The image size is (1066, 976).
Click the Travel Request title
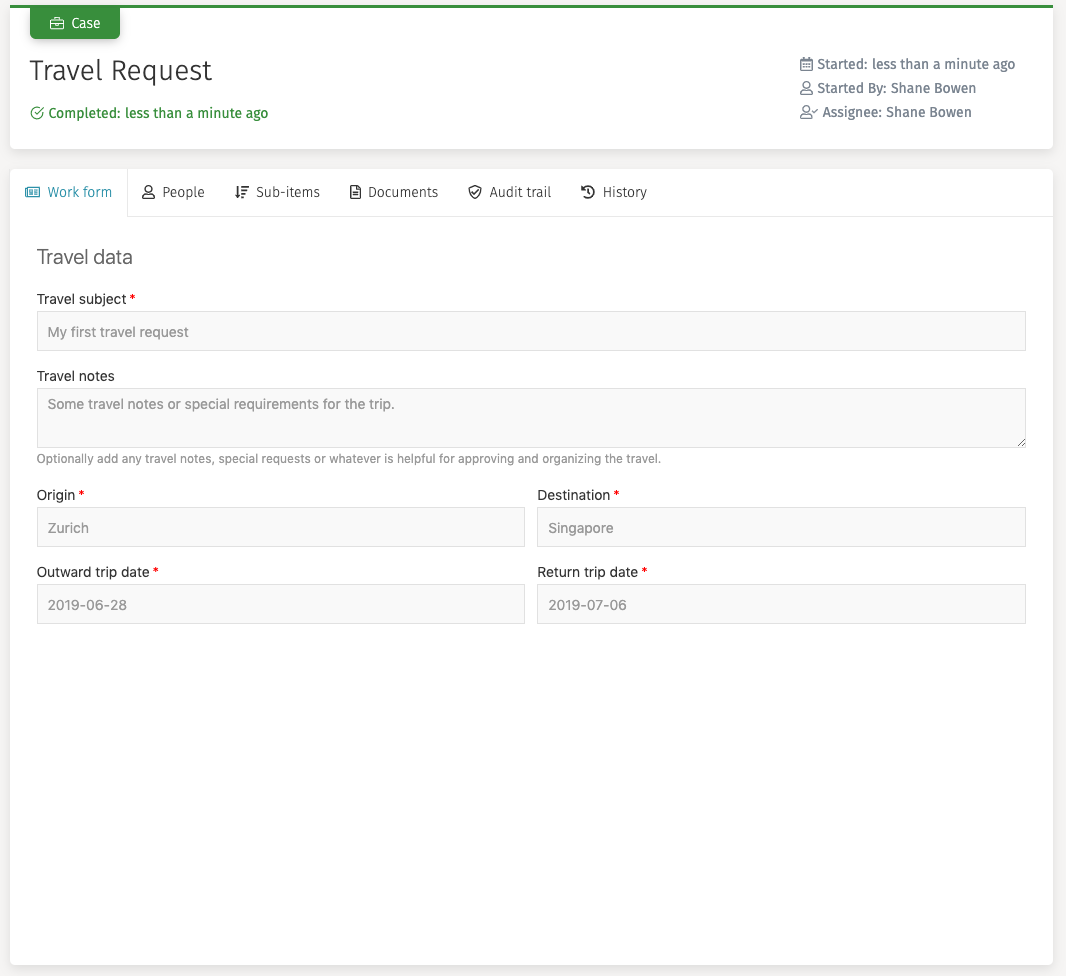(x=121, y=71)
